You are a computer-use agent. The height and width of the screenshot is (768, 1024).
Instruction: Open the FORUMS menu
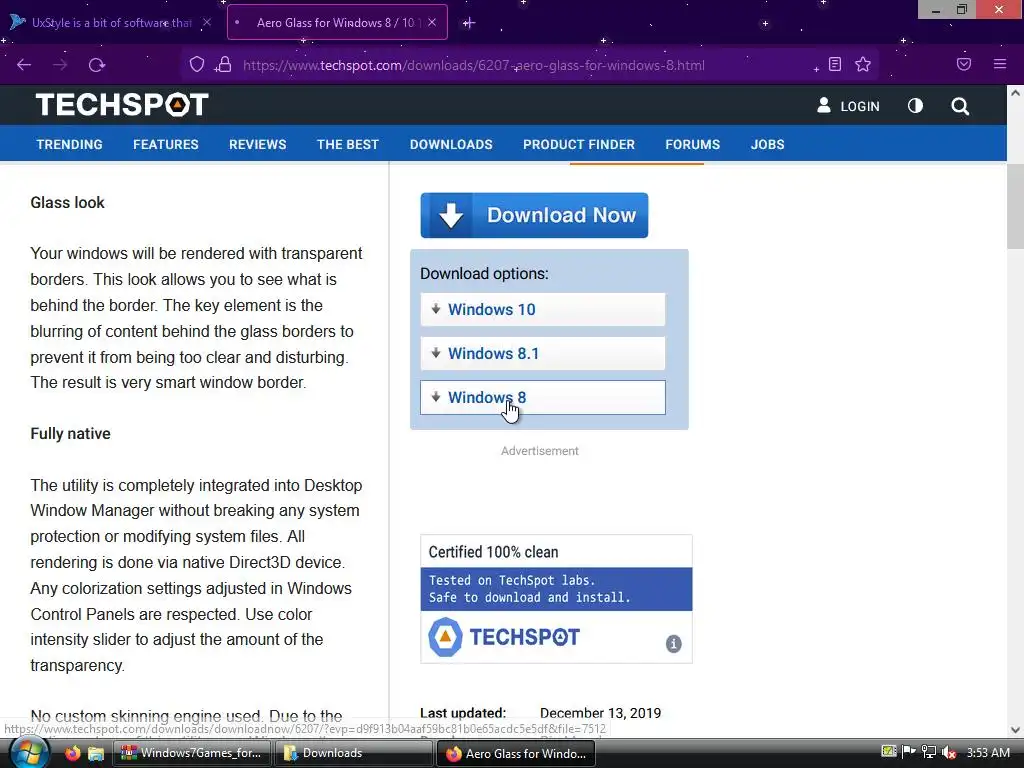tap(692, 144)
